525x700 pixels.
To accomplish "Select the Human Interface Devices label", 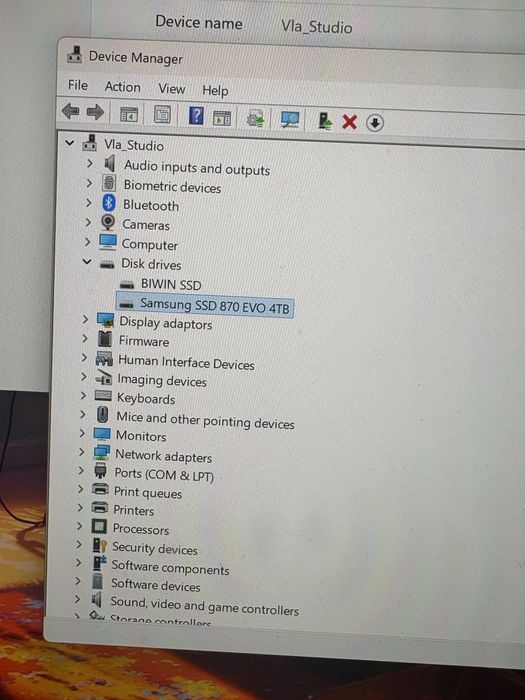I will pos(186,362).
